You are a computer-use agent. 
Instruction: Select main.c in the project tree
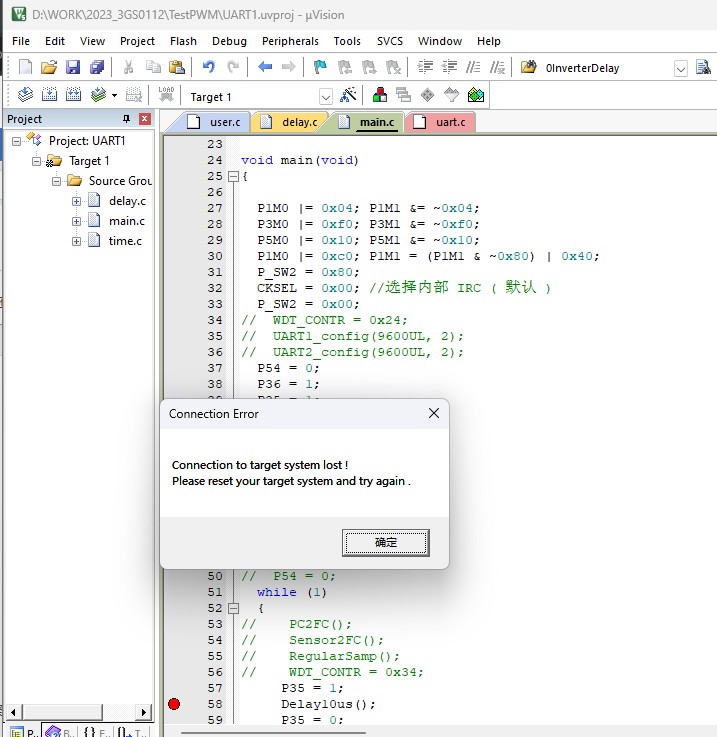point(126,221)
